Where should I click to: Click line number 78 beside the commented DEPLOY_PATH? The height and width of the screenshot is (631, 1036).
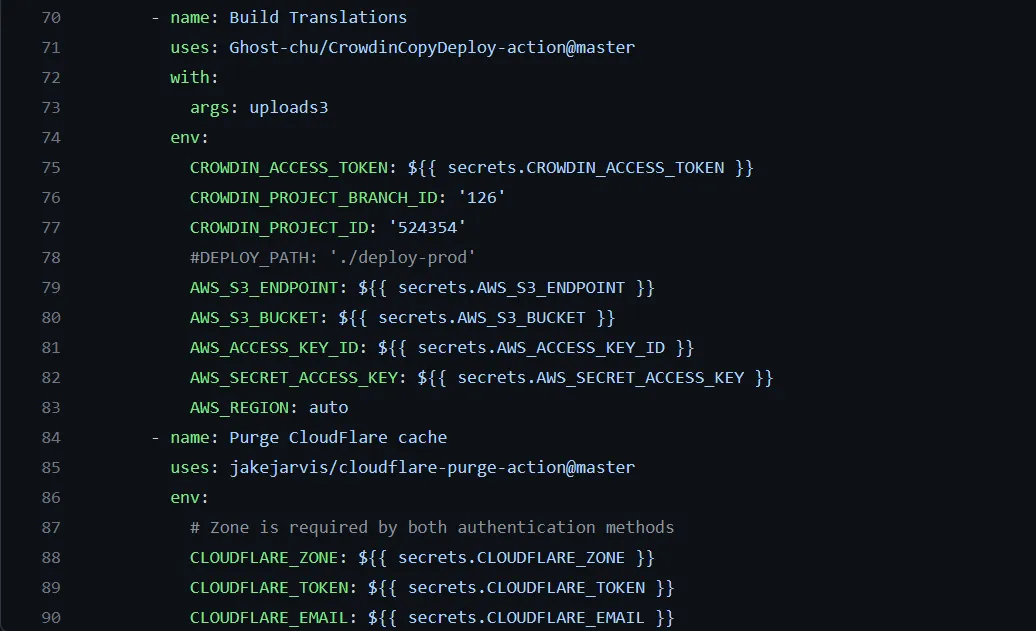pos(50,257)
